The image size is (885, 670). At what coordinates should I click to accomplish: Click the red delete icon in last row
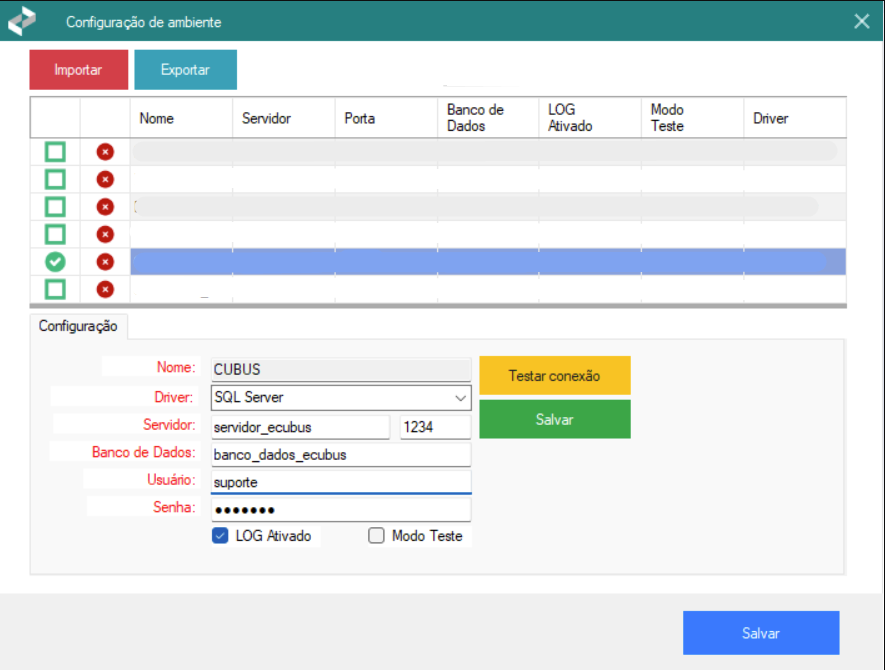pos(105,289)
